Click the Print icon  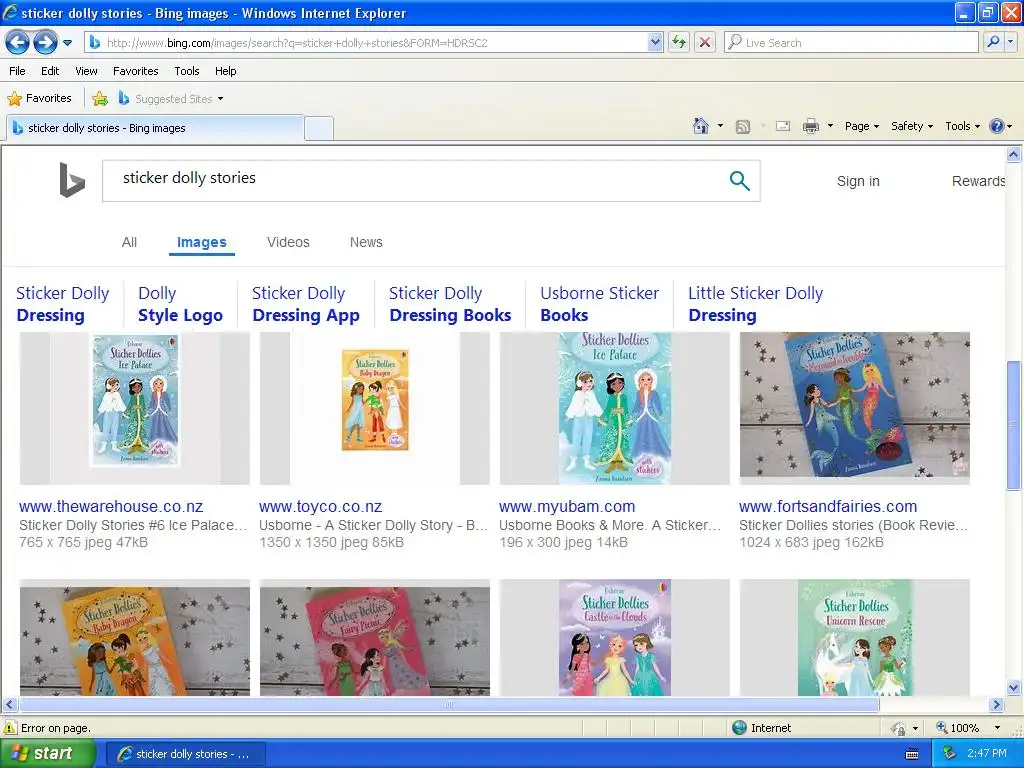(x=810, y=126)
